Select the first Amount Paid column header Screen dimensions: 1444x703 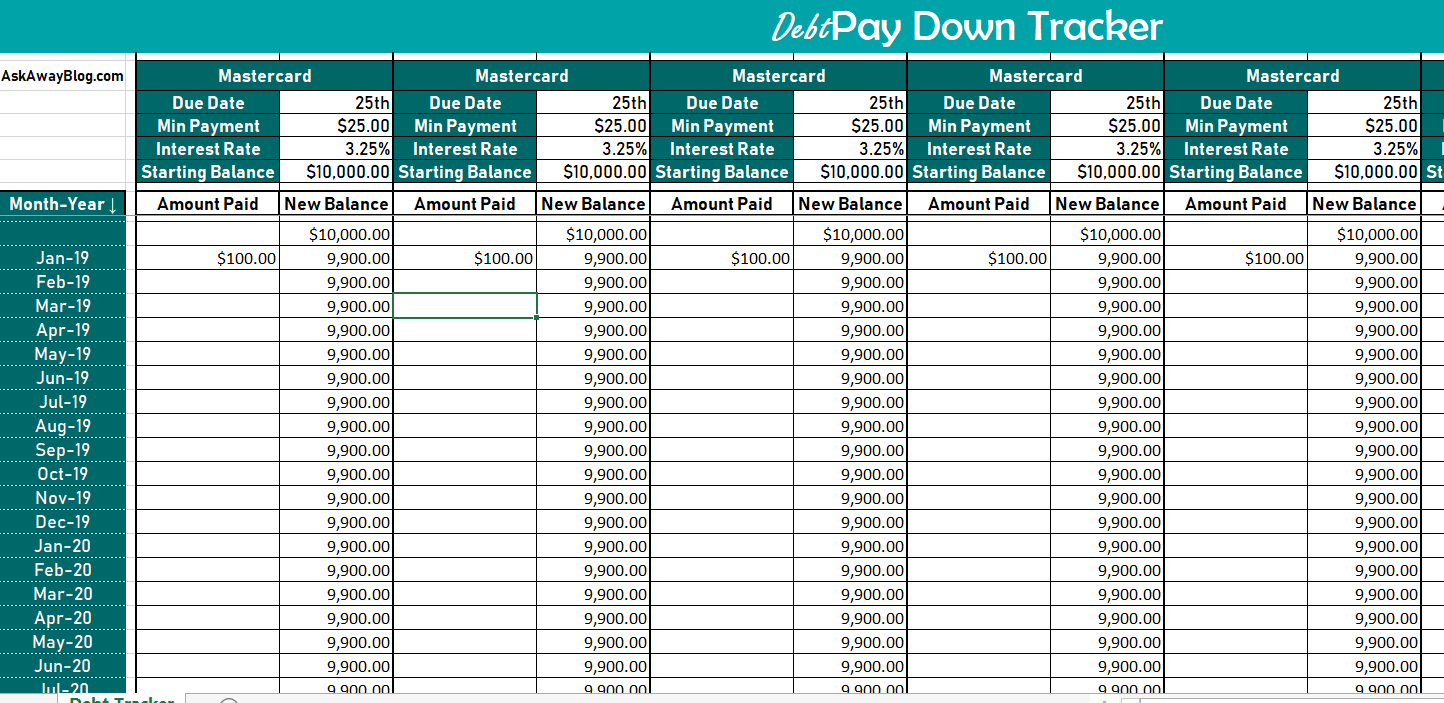(x=207, y=203)
